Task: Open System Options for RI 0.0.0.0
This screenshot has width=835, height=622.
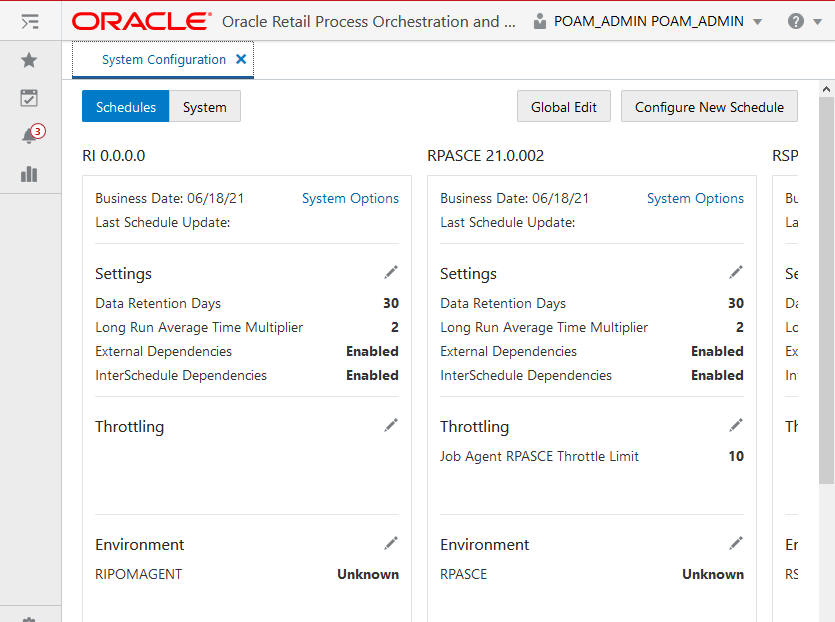Action: [350, 198]
